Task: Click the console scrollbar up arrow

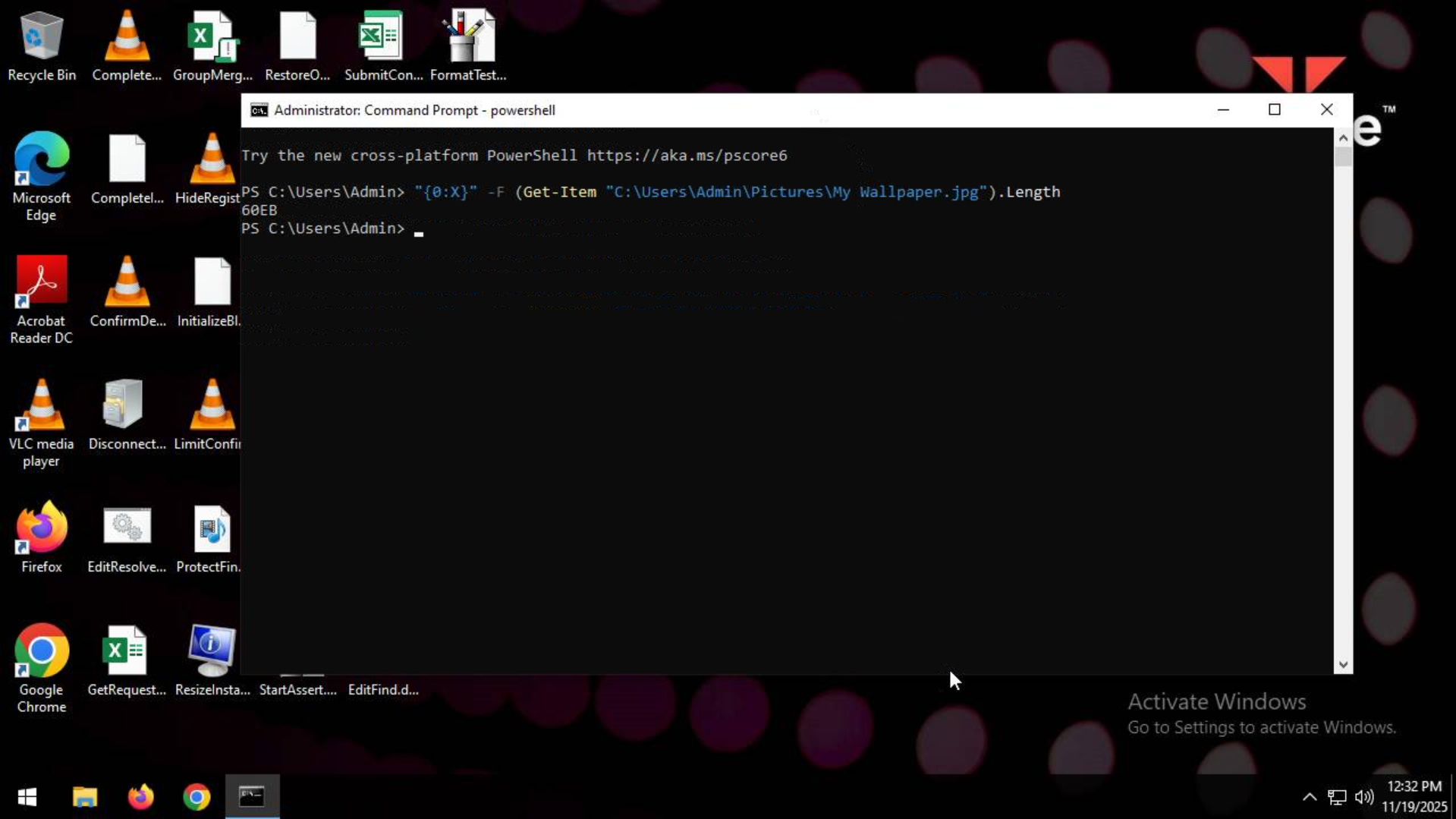Action: (1343, 138)
